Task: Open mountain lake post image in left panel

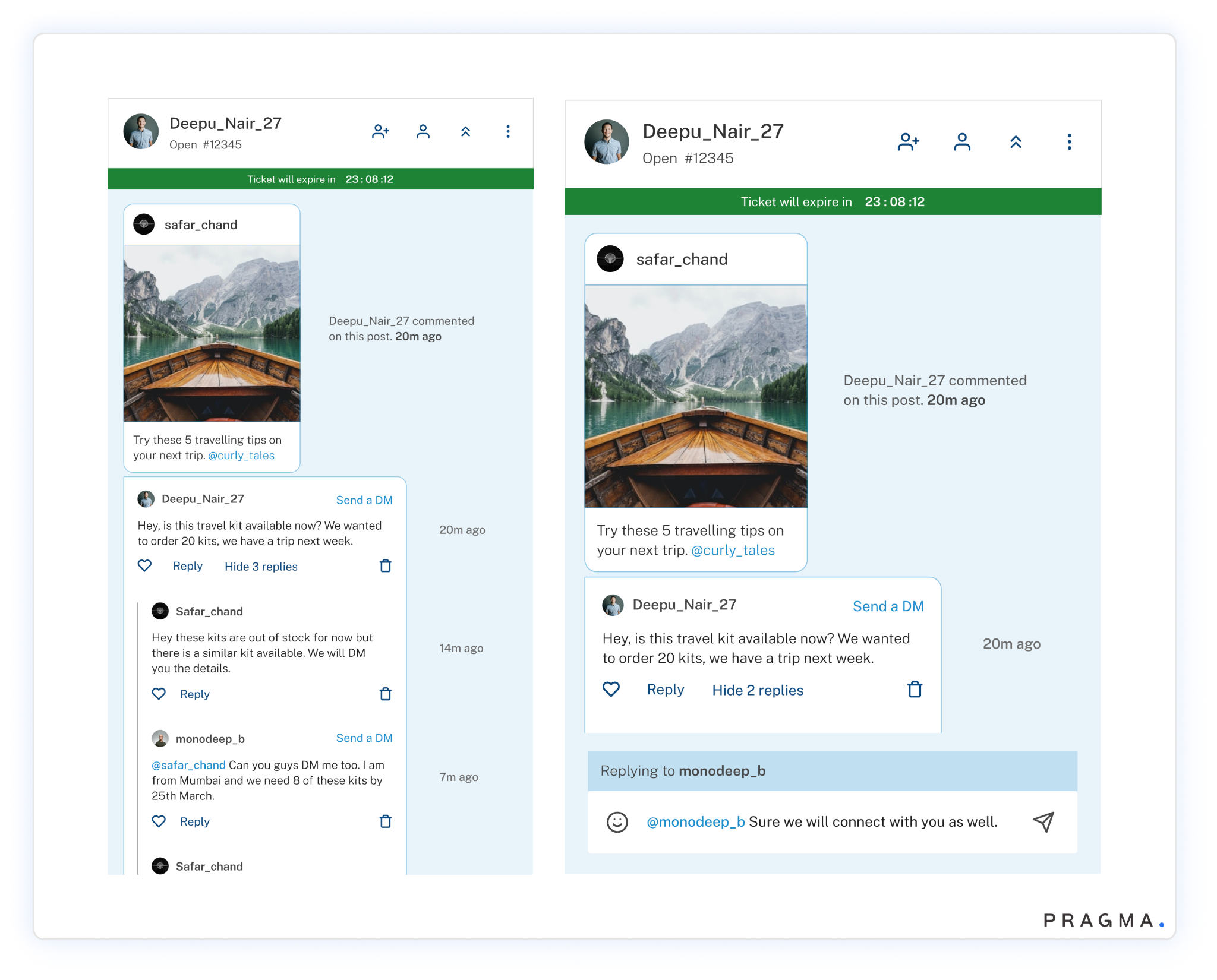Action: click(x=212, y=333)
